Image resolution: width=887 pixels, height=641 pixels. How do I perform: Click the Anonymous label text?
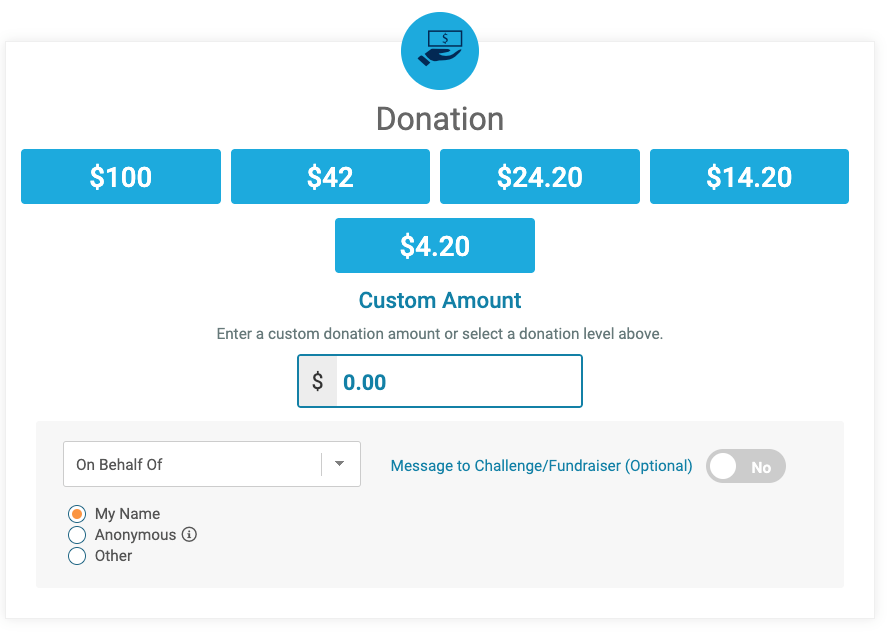click(135, 535)
